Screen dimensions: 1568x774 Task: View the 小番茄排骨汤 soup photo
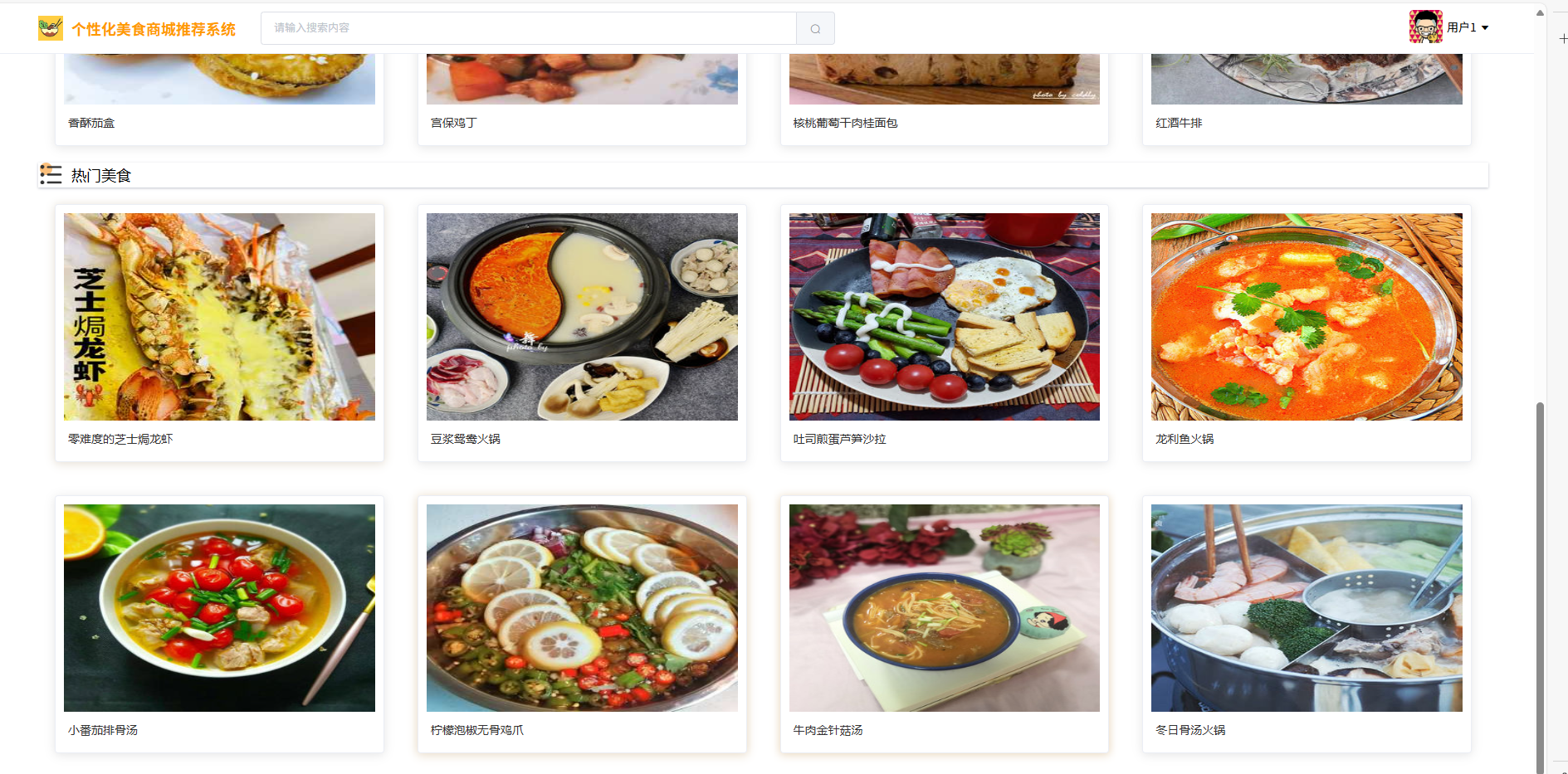click(x=219, y=608)
